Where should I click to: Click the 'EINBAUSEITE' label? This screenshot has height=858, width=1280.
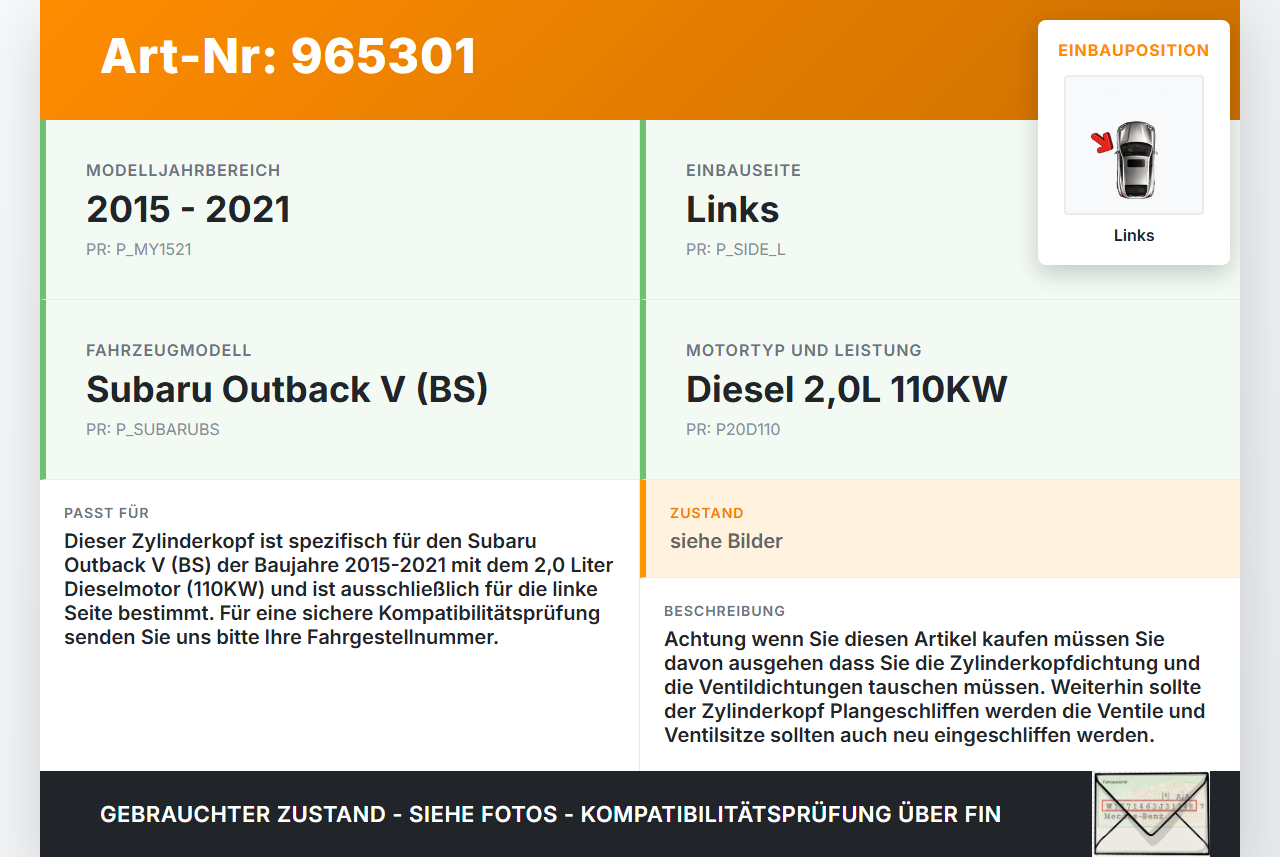click(743, 170)
